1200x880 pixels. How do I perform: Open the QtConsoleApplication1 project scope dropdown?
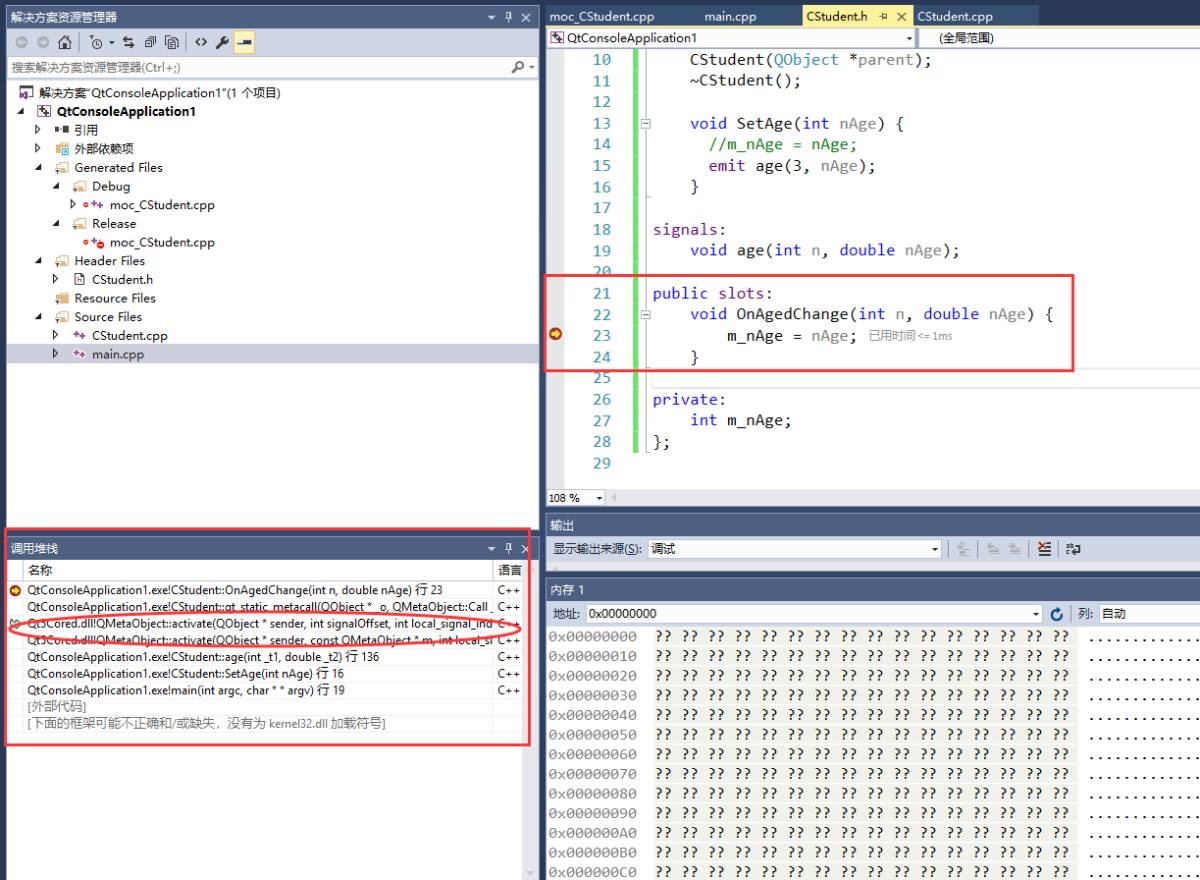click(x=909, y=38)
